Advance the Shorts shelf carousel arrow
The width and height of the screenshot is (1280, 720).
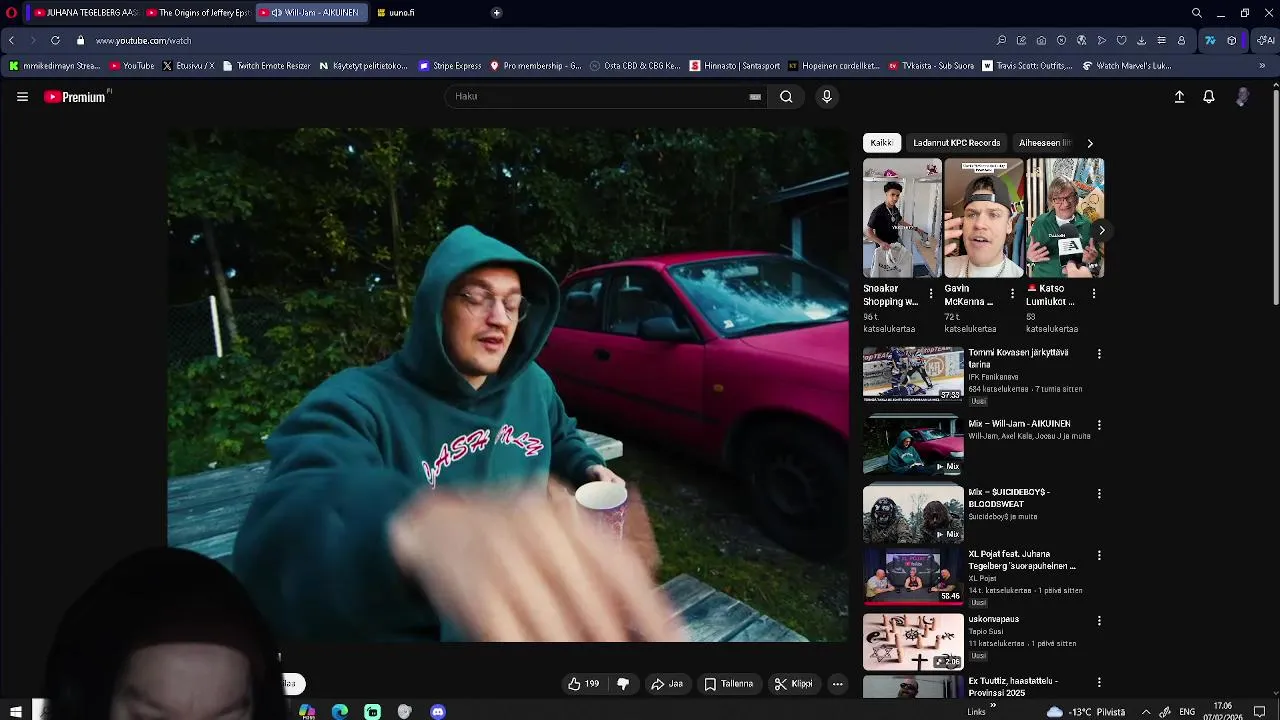coord(1101,230)
